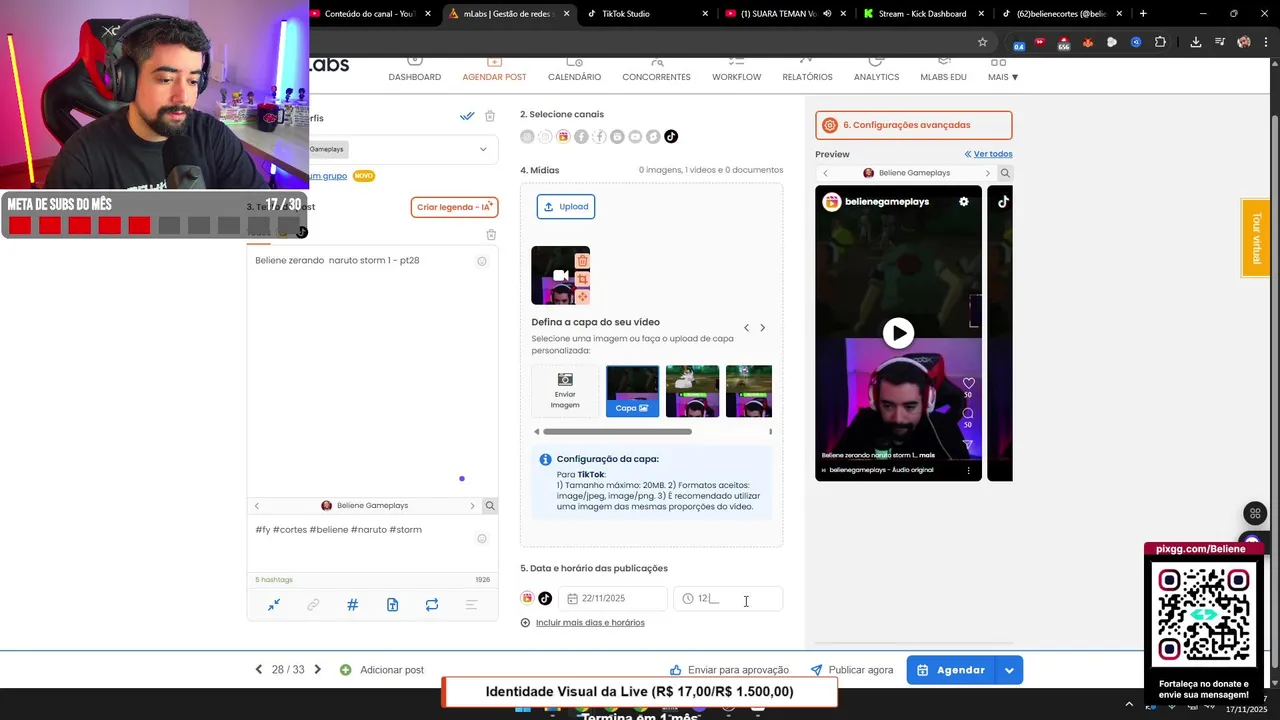Toggle the greyed YouTube channel icon
This screenshot has height=720, width=1280.
635,137
